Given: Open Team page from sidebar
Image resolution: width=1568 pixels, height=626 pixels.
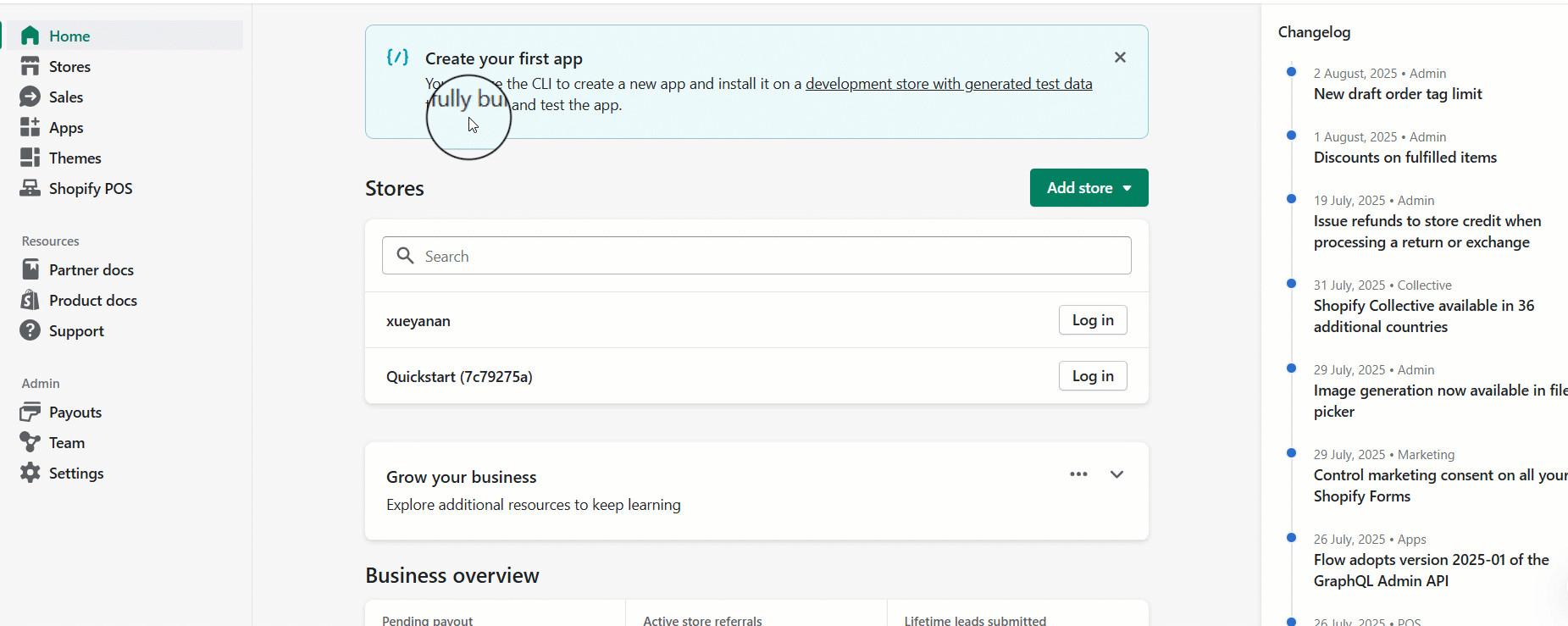Looking at the screenshot, I should [66, 443].
